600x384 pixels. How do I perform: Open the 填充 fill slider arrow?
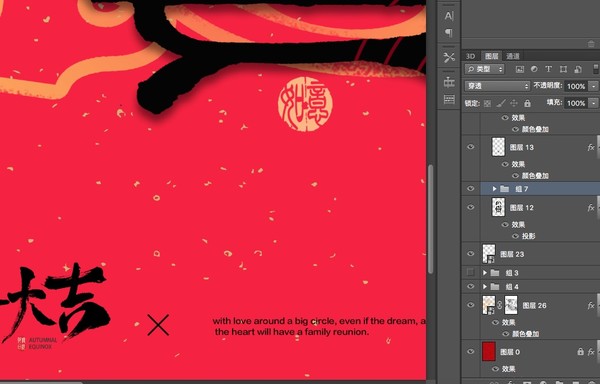[593, 103]
